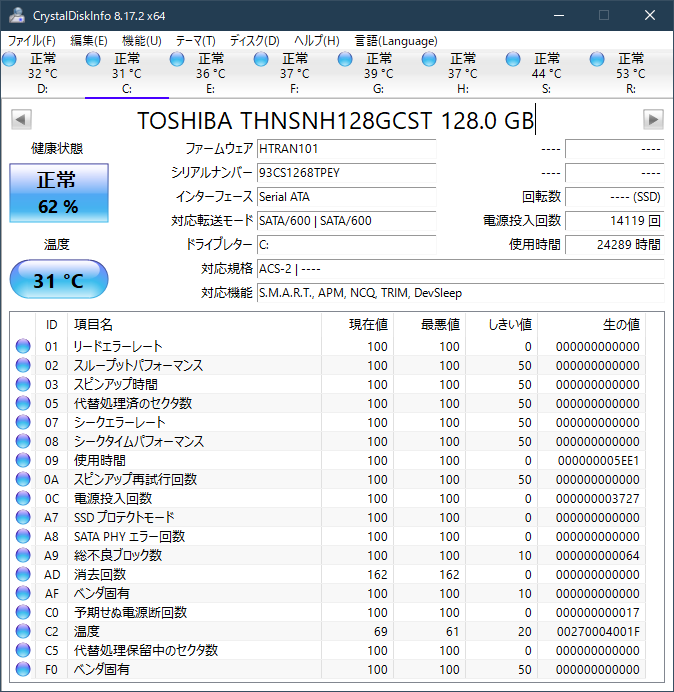This screenshot has height=692, width=674.
Task: Open the 言語(Language) menu
Action: pyautogui.click(x=396, y=41)
